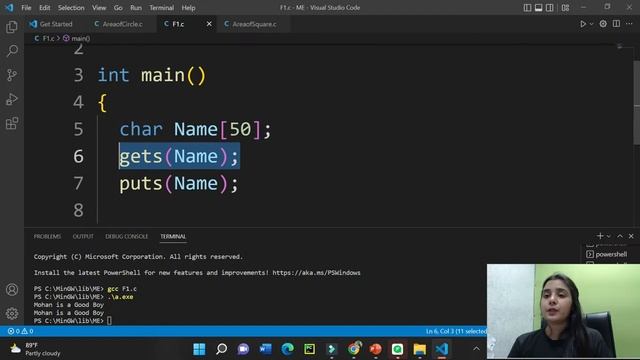This screenshot has height=360, width=640.
Task: Open editor More Actions ellipsis
Action: pos(629,24)
